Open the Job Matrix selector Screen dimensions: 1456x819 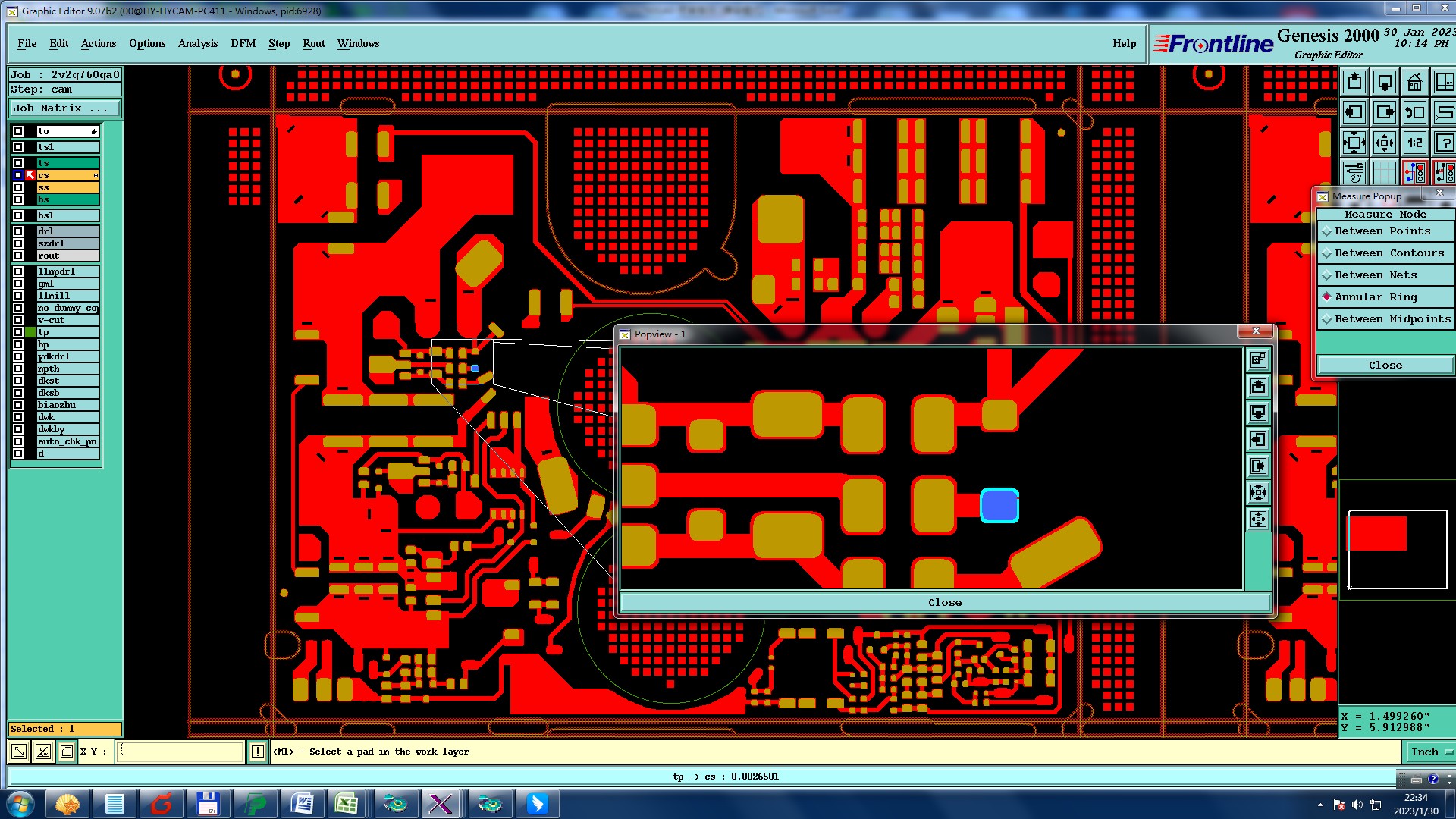point(64,108)
